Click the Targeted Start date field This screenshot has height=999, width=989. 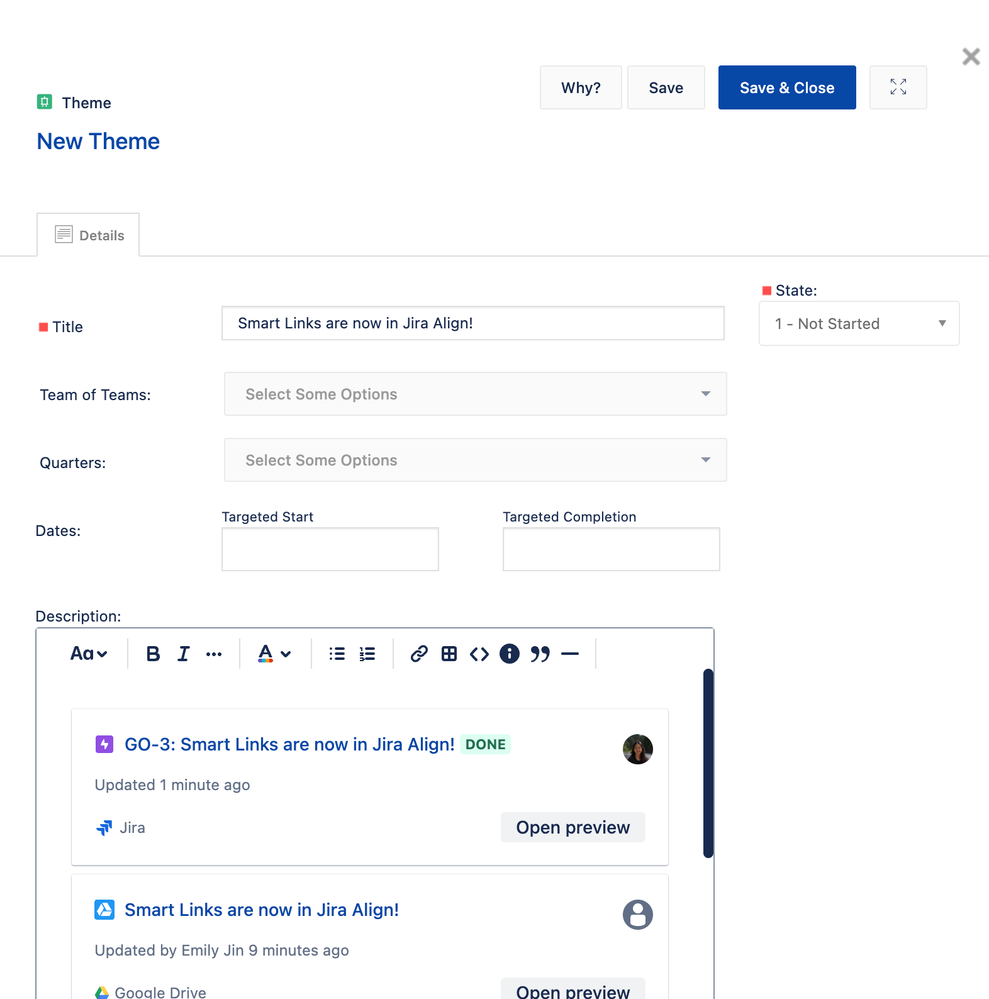click(x=330, y=549)
